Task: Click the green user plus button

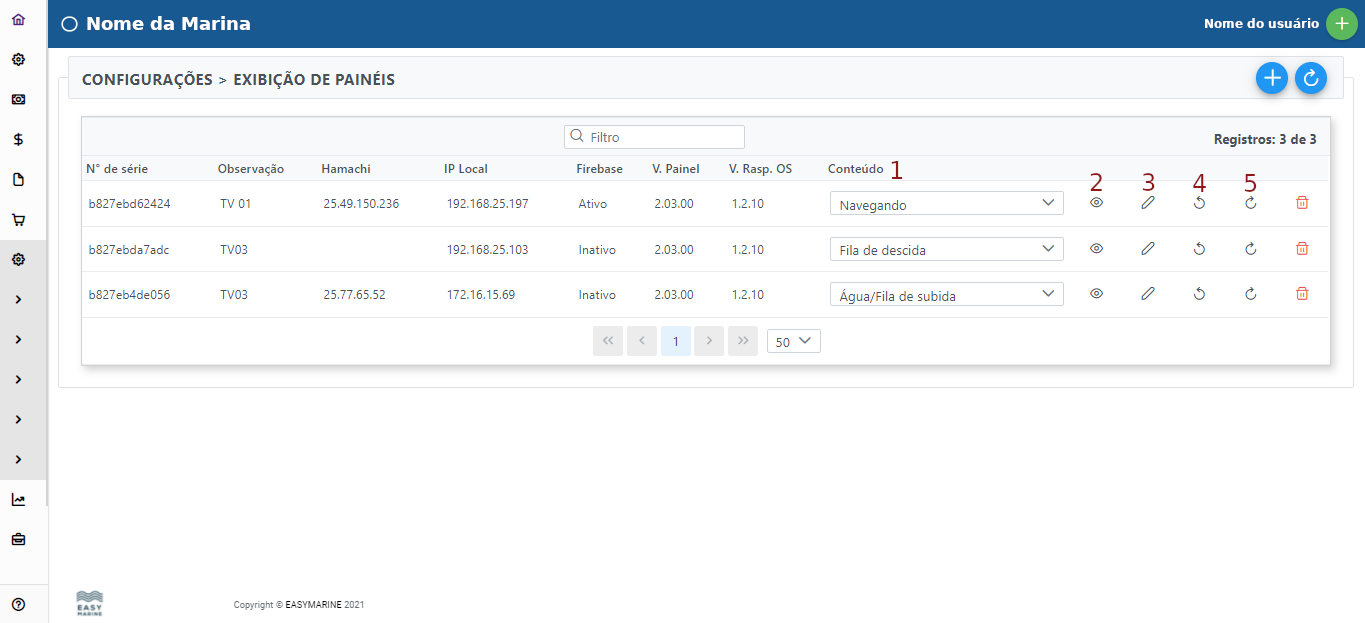Action: point(1341,24)
